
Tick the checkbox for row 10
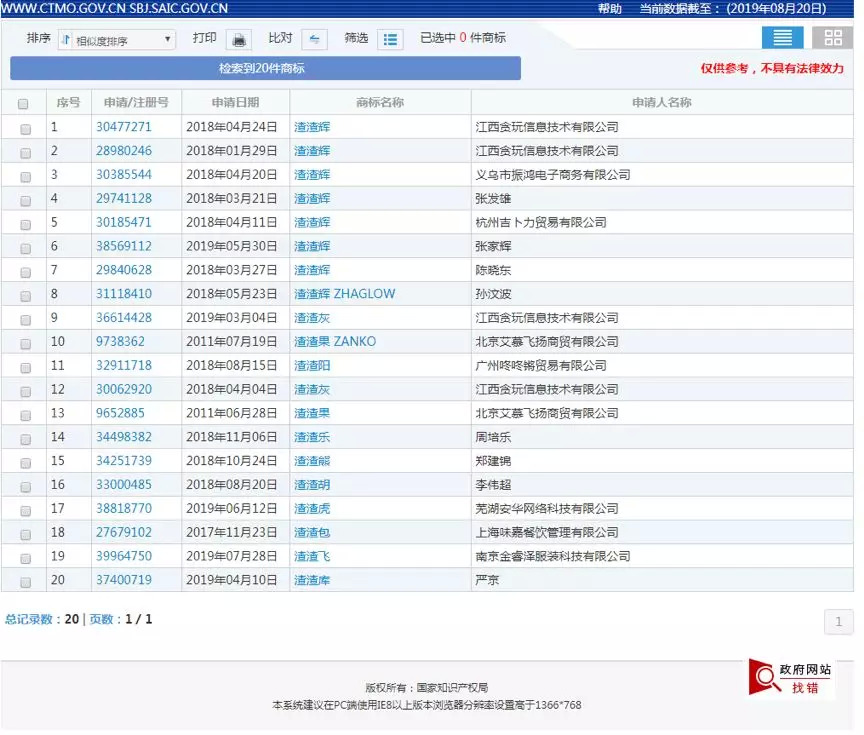pyautogui.click(x=26, y=342)
